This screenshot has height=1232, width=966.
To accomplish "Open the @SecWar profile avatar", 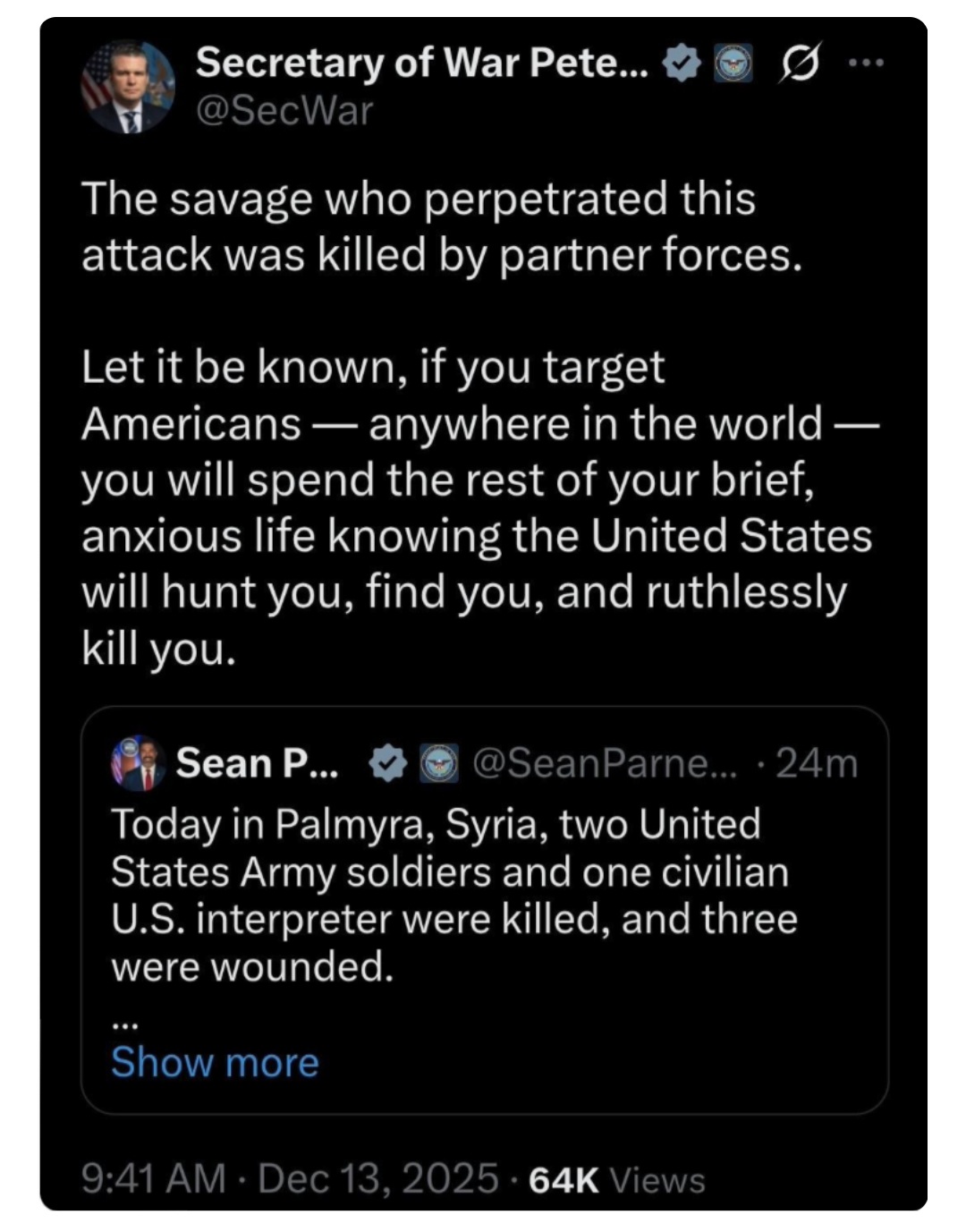I will tap(128, 87).
